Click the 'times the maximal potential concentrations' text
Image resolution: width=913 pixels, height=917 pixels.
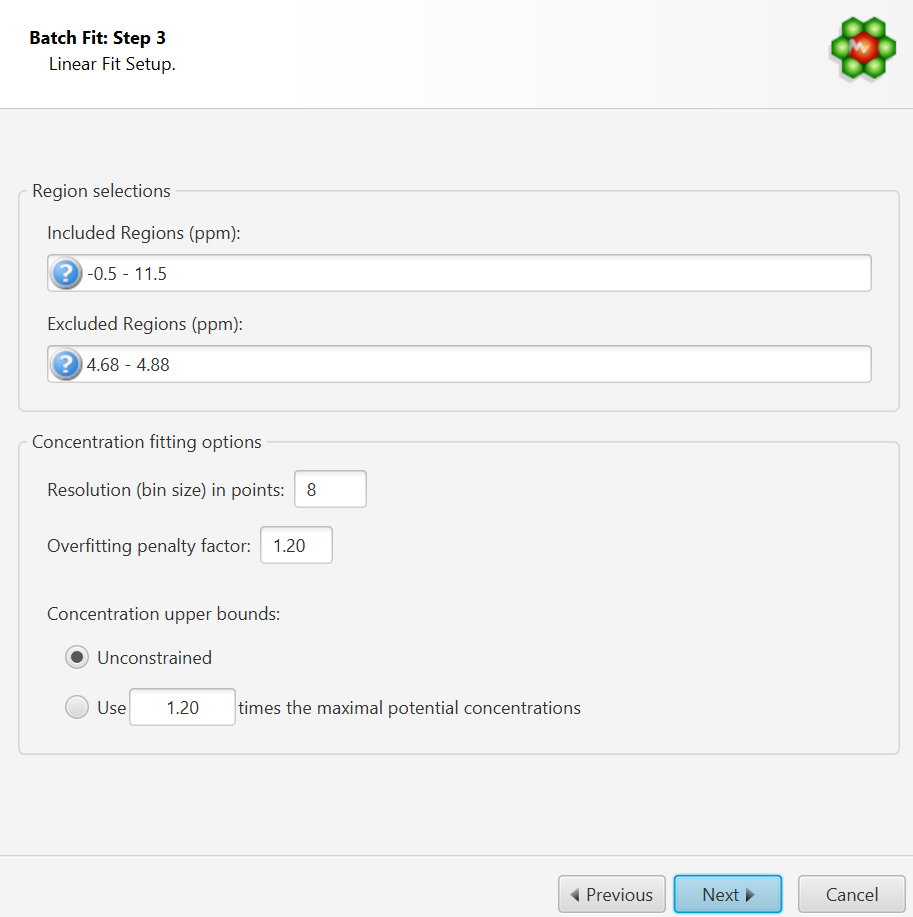pos(409,708)
